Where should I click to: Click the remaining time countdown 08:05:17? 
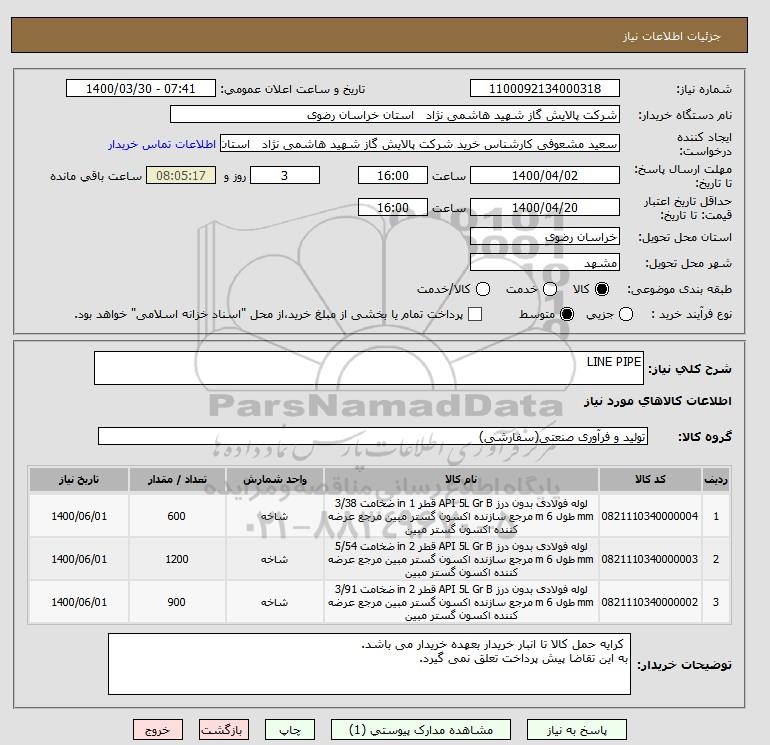point(181,175)
